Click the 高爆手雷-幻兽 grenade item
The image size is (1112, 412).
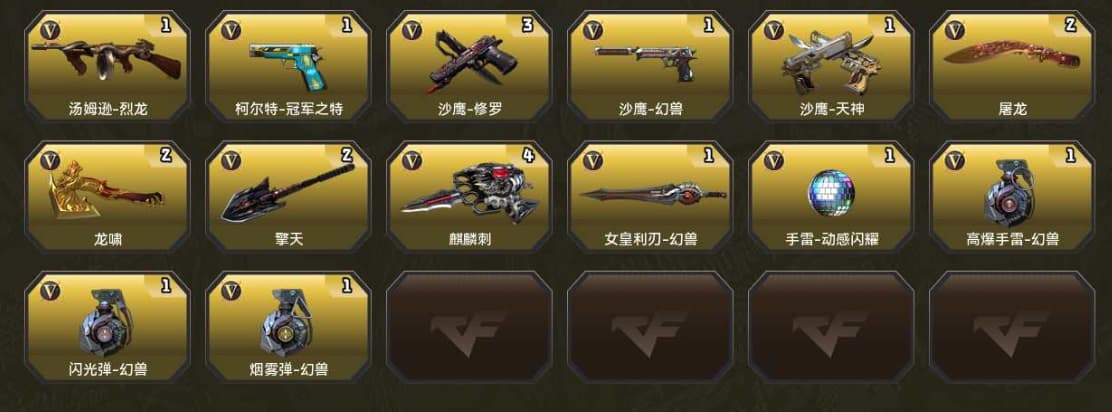(x=1012, y=196)
